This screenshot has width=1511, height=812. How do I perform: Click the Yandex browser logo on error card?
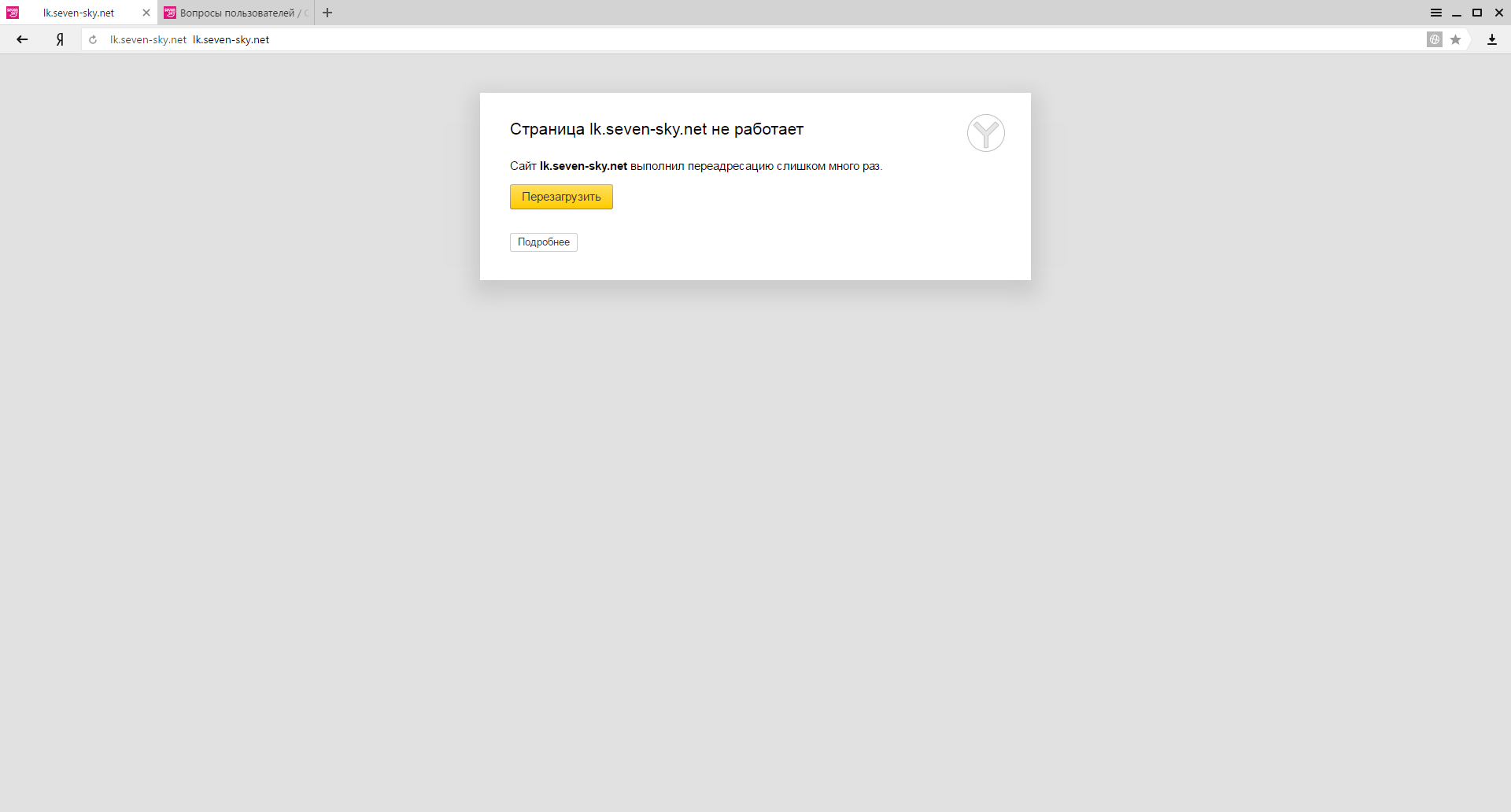pyautogui.click(x=986, y=133)
